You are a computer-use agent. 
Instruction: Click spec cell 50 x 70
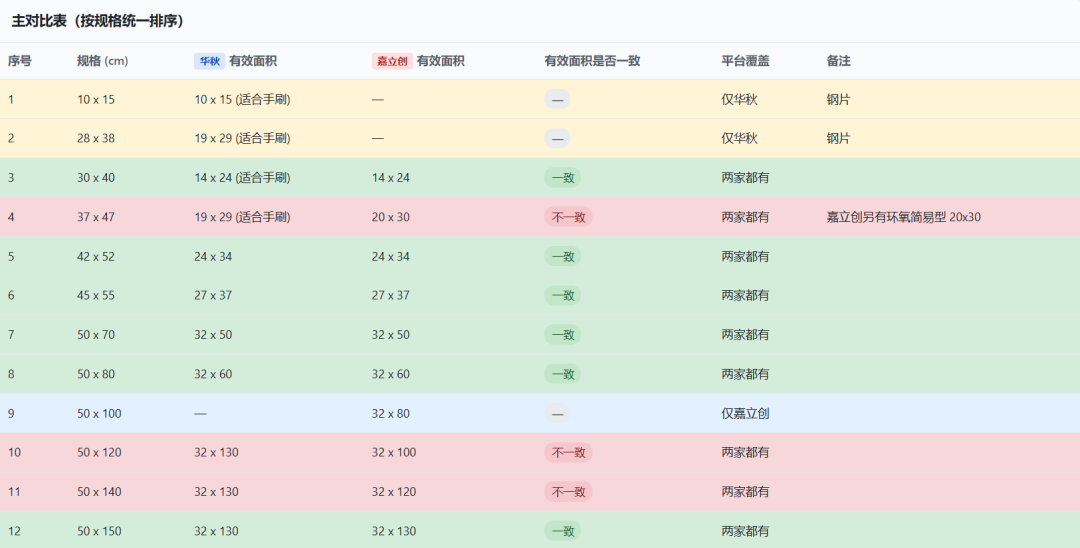tap(96, 335)
